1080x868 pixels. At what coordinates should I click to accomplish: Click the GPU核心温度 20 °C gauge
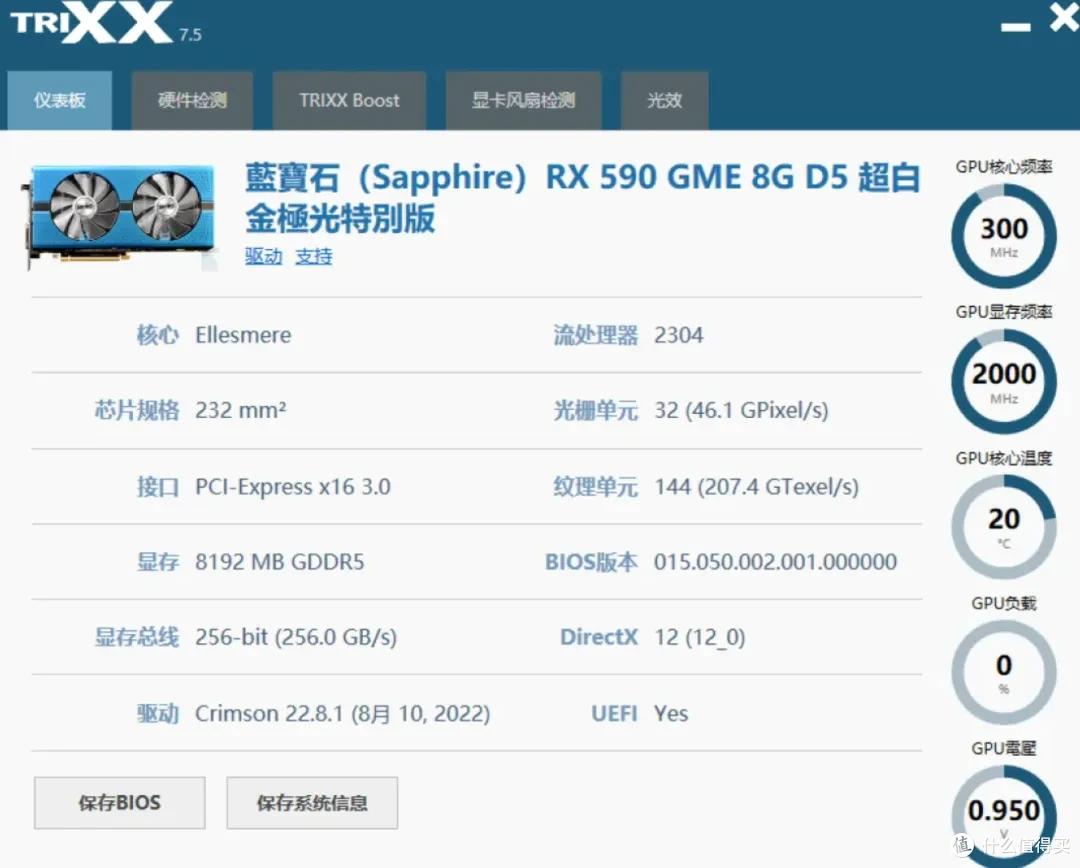pyautogui.click(x=1004, y=527)
